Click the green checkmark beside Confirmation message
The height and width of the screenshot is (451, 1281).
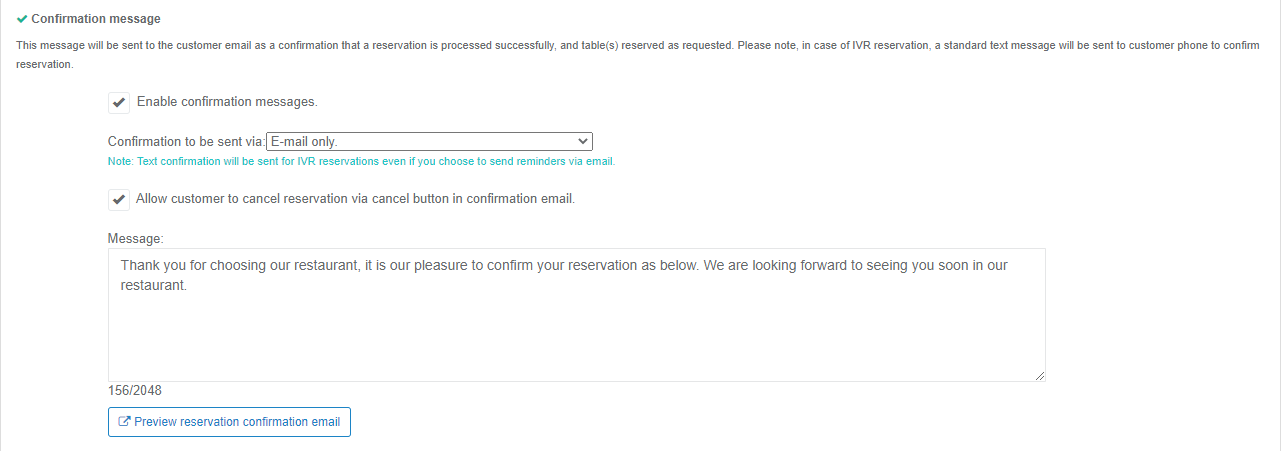pos(22,19)
